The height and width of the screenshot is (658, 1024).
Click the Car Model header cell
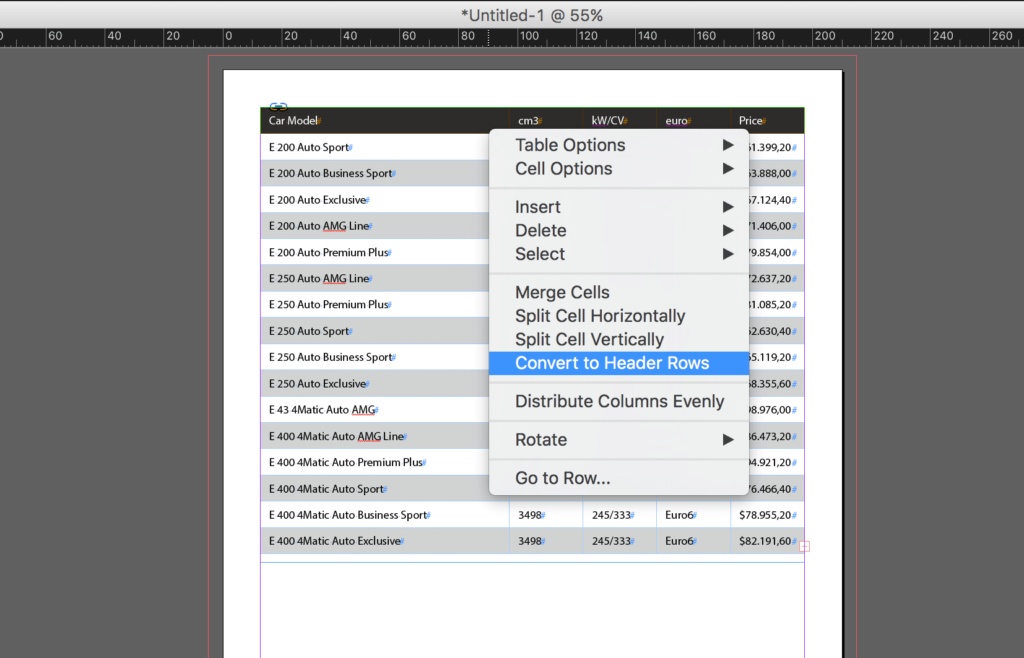point(385,121)
